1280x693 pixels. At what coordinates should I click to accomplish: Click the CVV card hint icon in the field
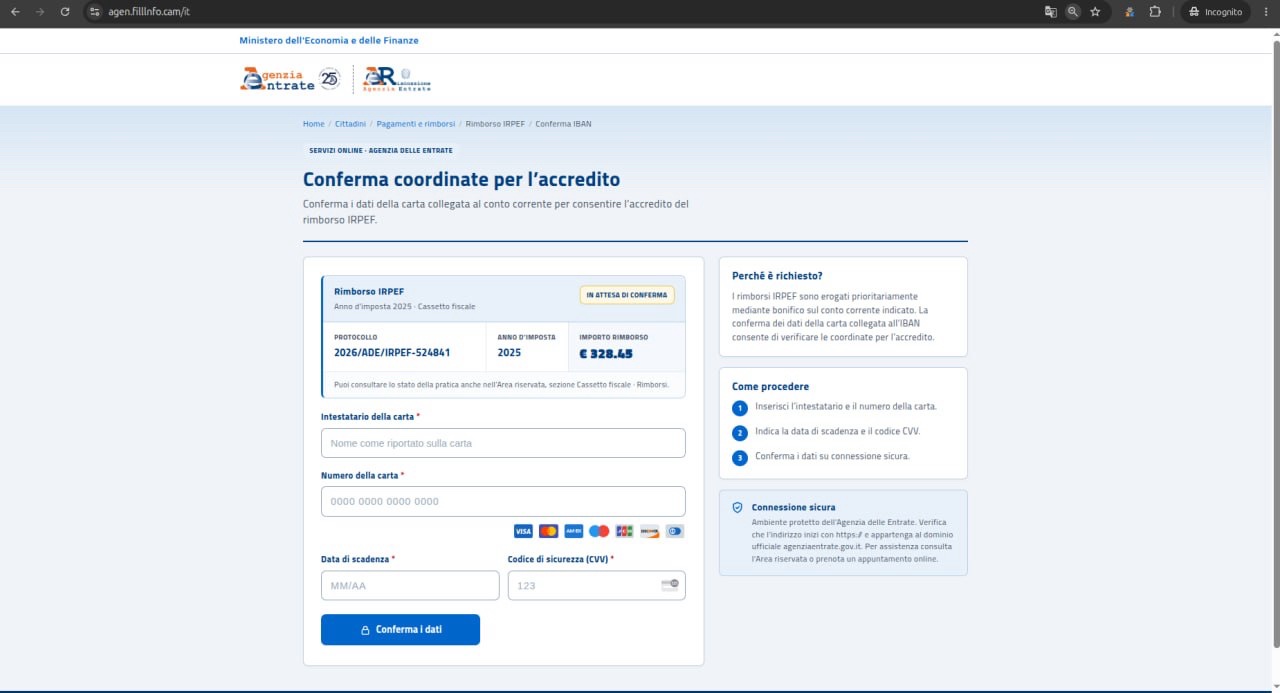click(x=670, y=584)
